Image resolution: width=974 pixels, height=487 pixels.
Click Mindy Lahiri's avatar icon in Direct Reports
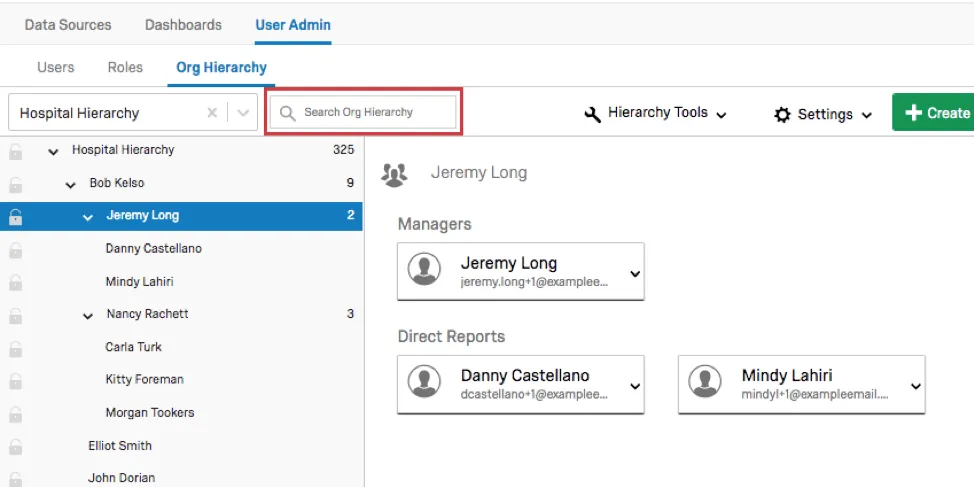(707, 384)
